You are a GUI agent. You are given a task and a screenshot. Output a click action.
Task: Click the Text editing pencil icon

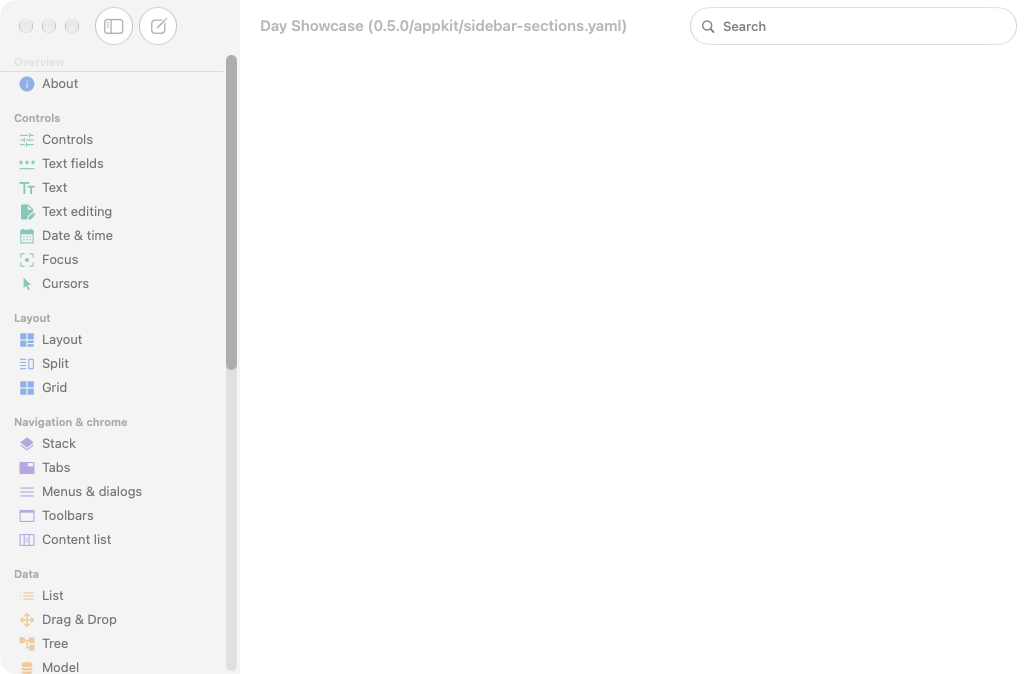point(27,212)
